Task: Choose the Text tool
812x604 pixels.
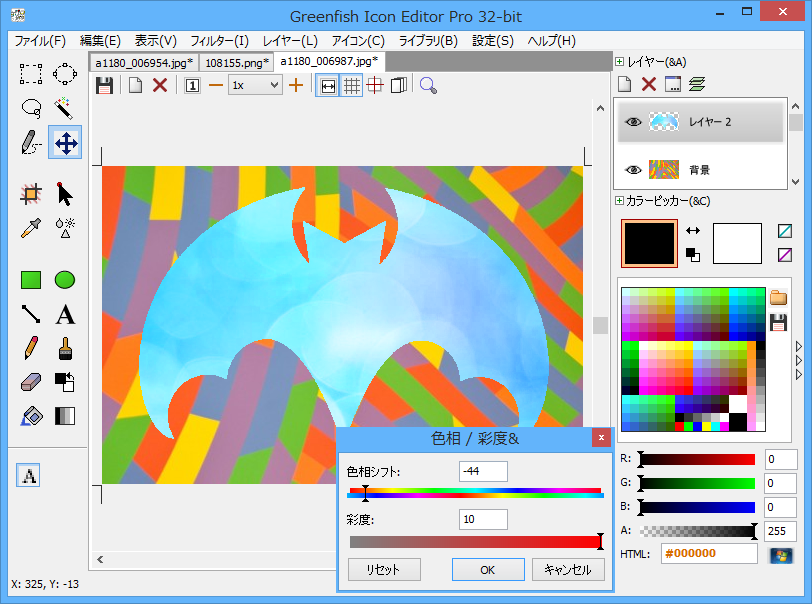Action: point(65,315)
